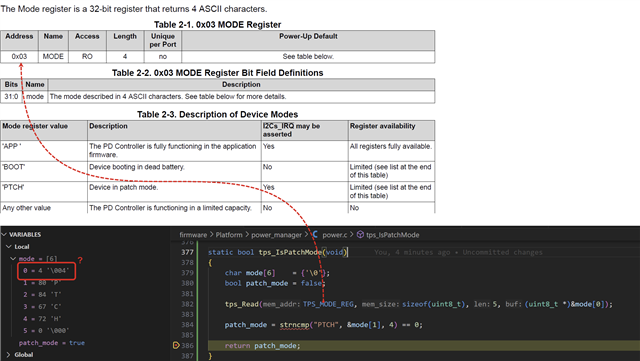Click the 0x03 address table cell
The width and height of the screenshot is (640, 361).
coord(19,56)
